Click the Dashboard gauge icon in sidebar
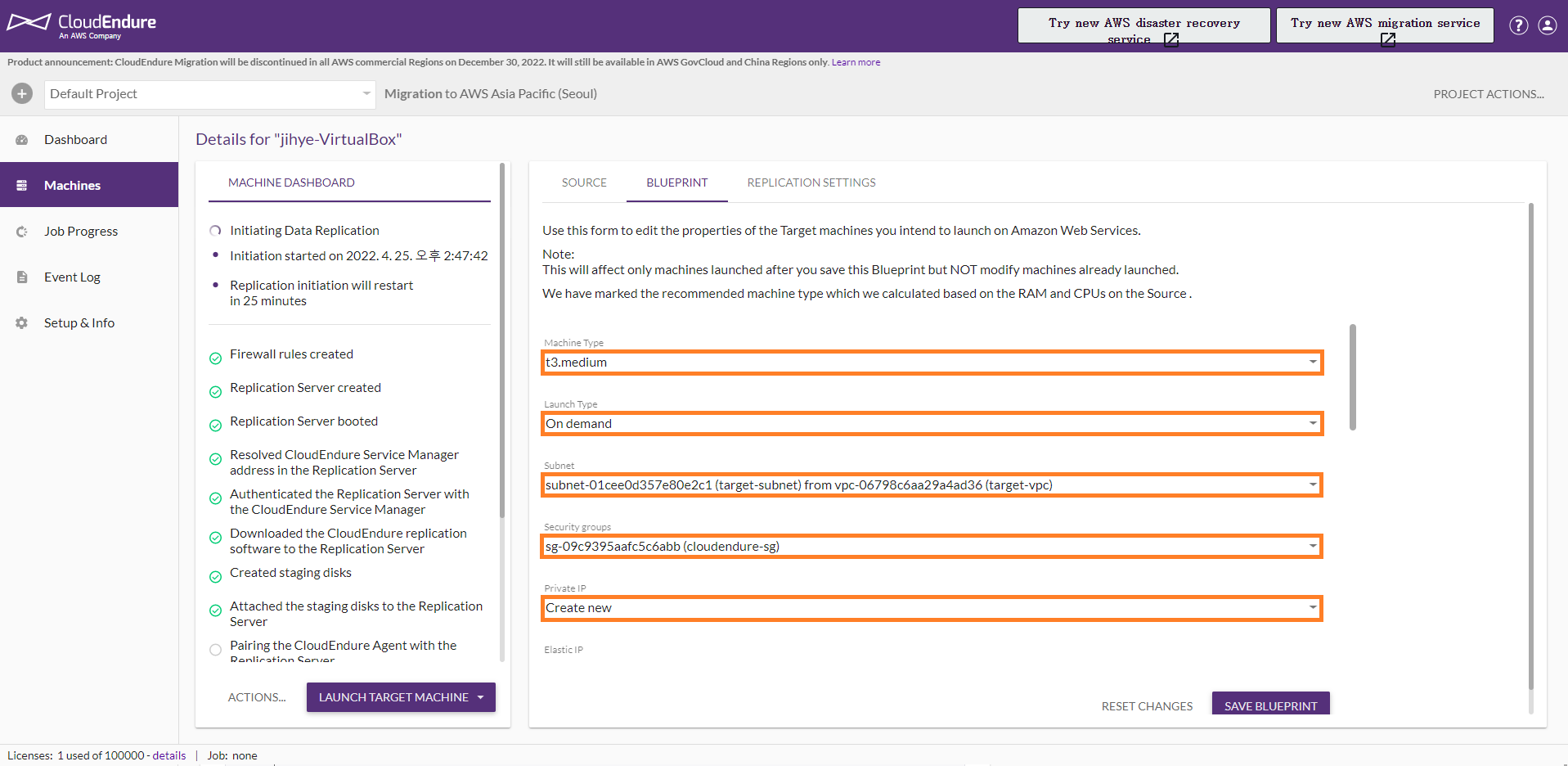 (22, 140)
